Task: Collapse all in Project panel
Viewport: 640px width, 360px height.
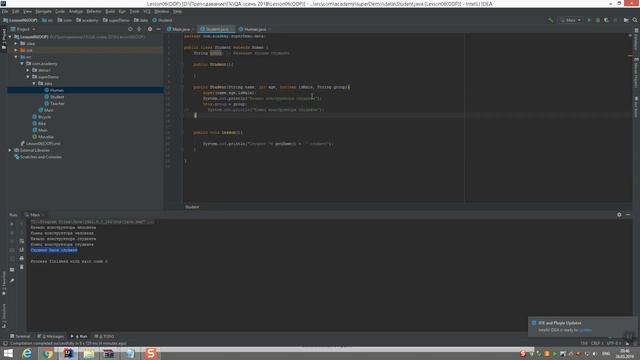Action: click(139, 29)
